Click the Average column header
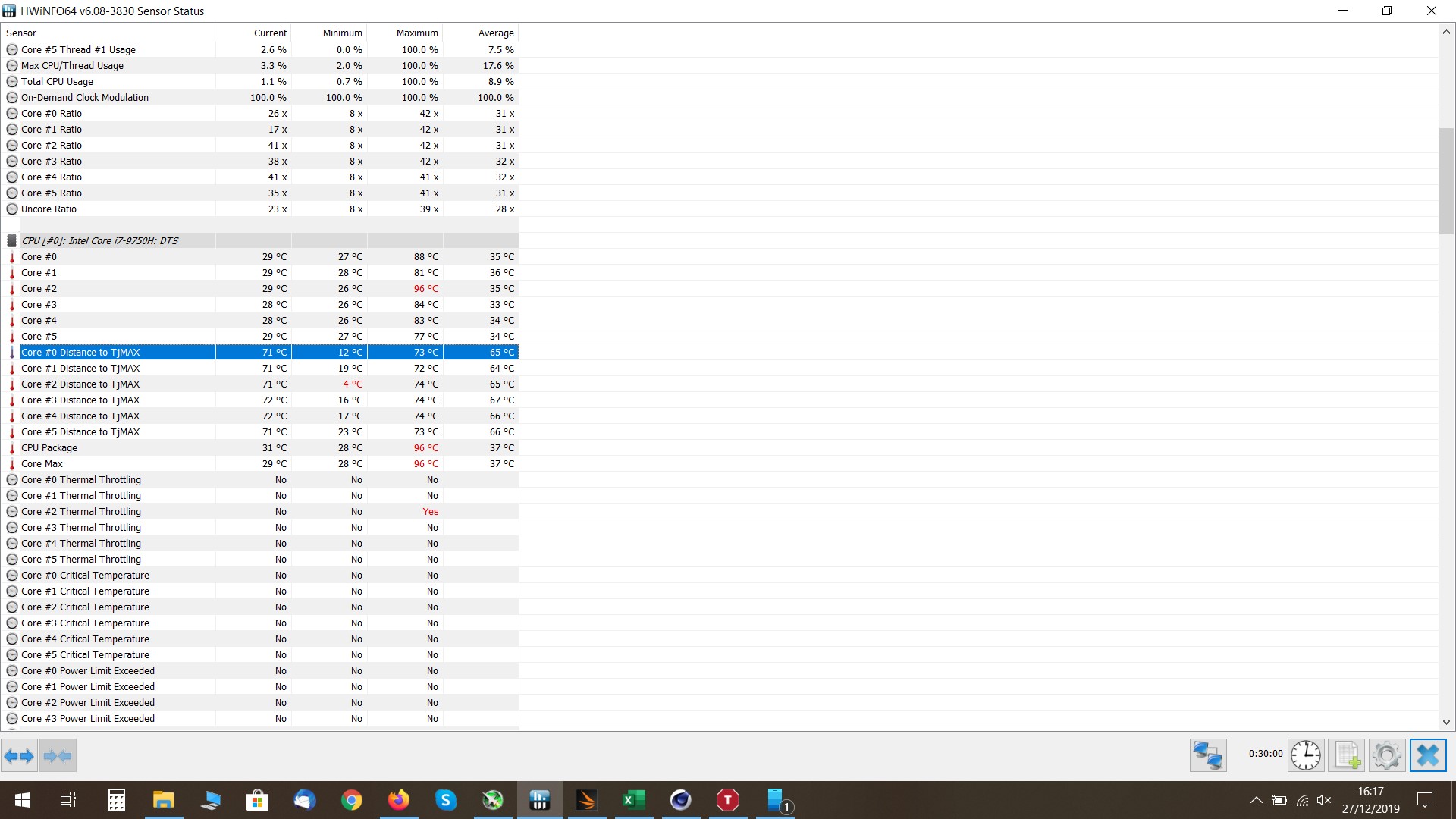Screen dimensions: 1456x819 (481, 33)
